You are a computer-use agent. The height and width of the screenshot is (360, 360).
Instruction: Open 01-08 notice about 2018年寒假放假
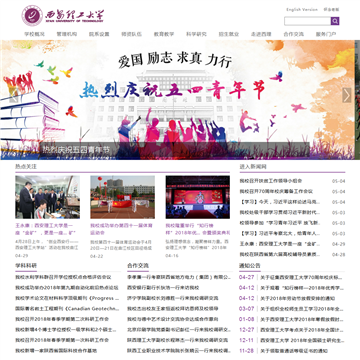point(301,319)
